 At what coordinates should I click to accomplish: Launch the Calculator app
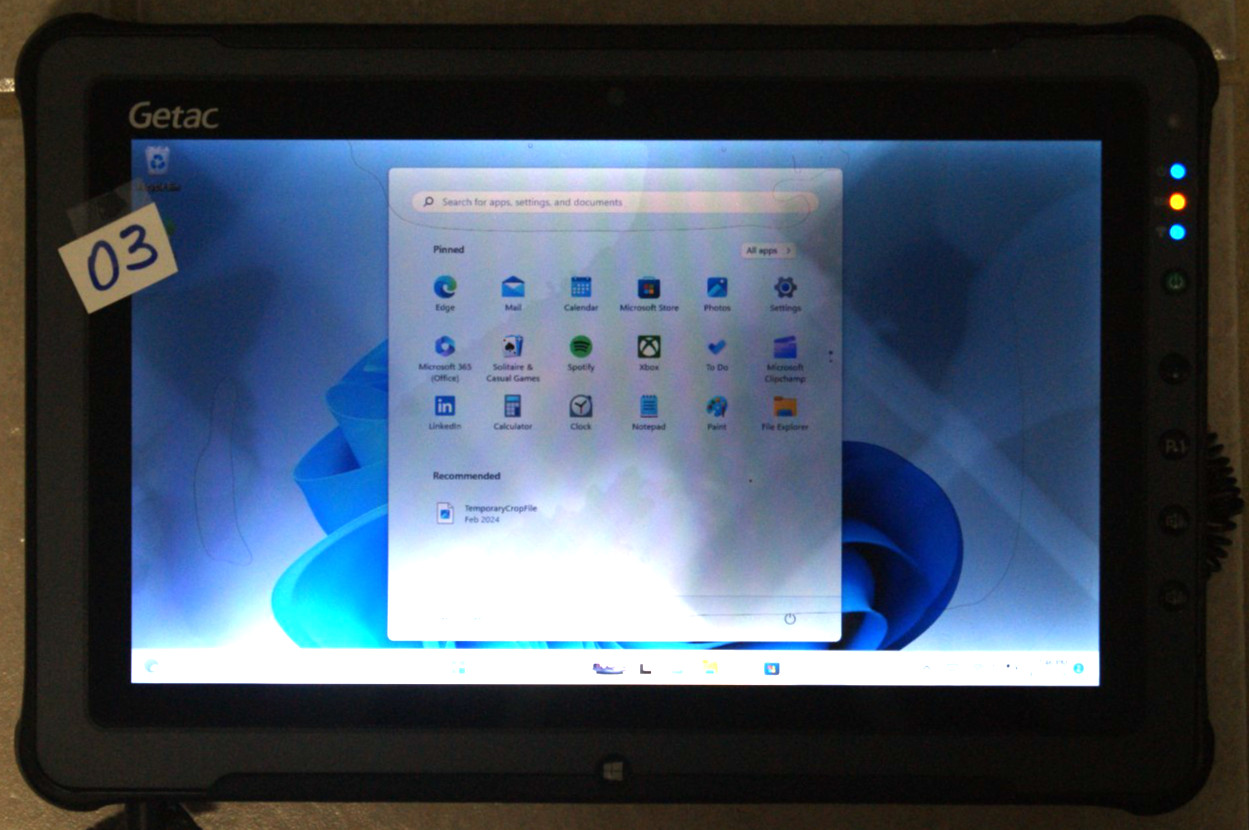pos(513,412)
